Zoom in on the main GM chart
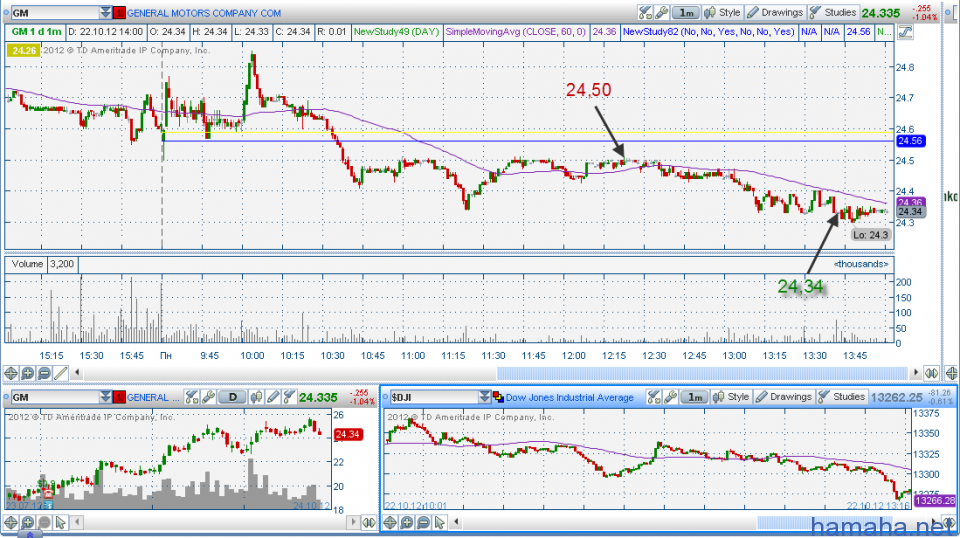960x538 pixels. click(28, 373)
